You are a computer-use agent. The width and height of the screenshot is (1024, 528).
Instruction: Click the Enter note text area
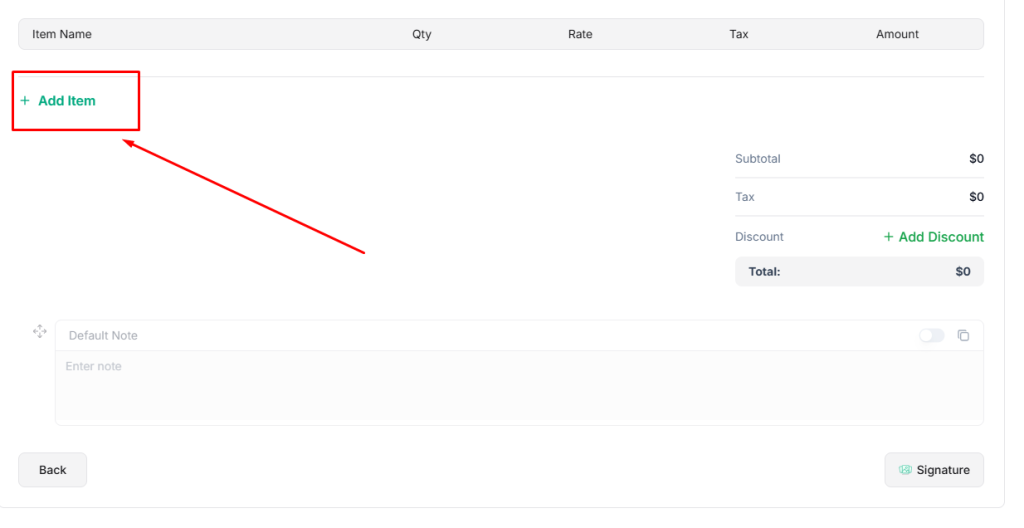tap(518, 386)
